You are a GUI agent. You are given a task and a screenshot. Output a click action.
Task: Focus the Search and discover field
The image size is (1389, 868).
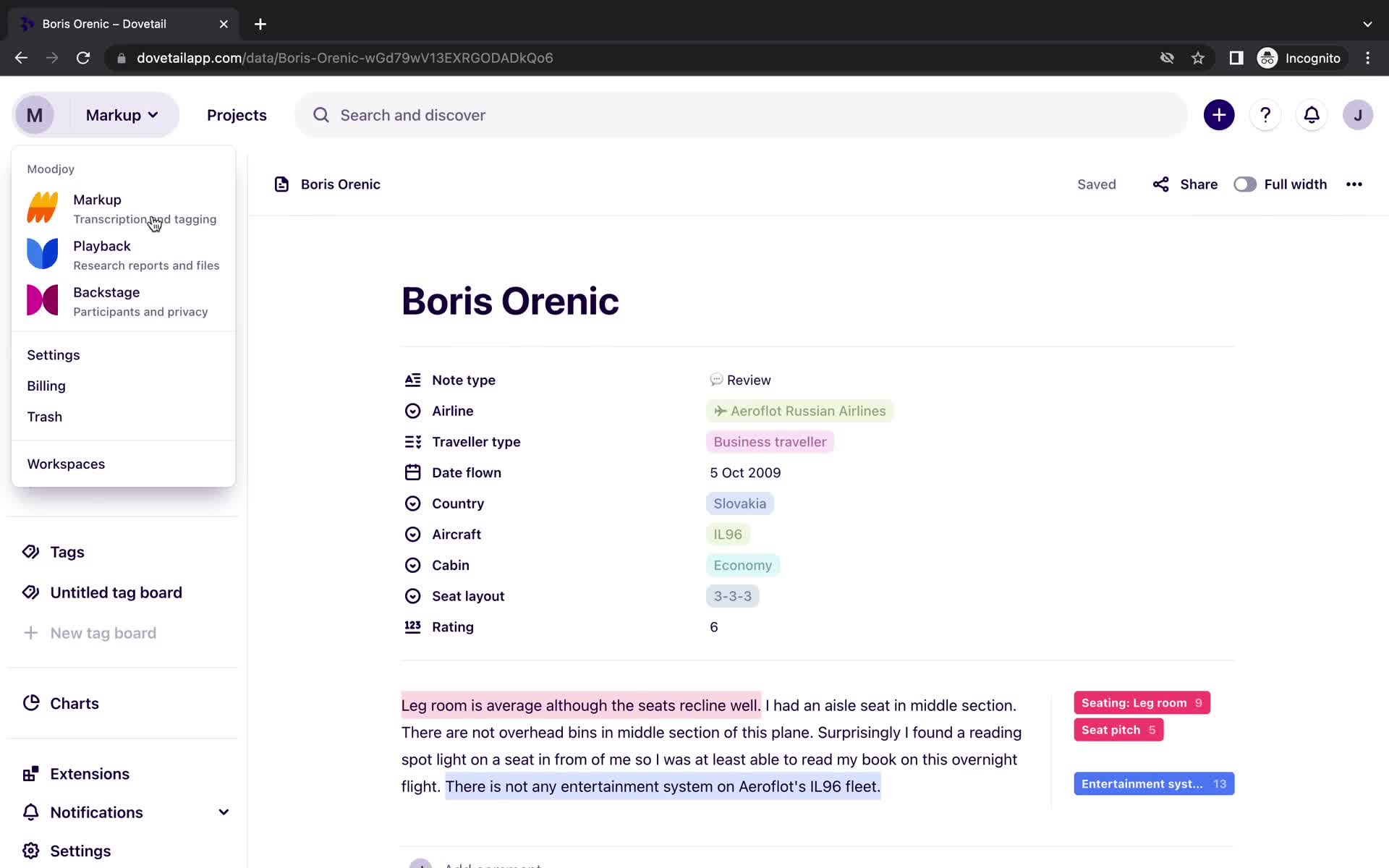[x=741, y=115]
